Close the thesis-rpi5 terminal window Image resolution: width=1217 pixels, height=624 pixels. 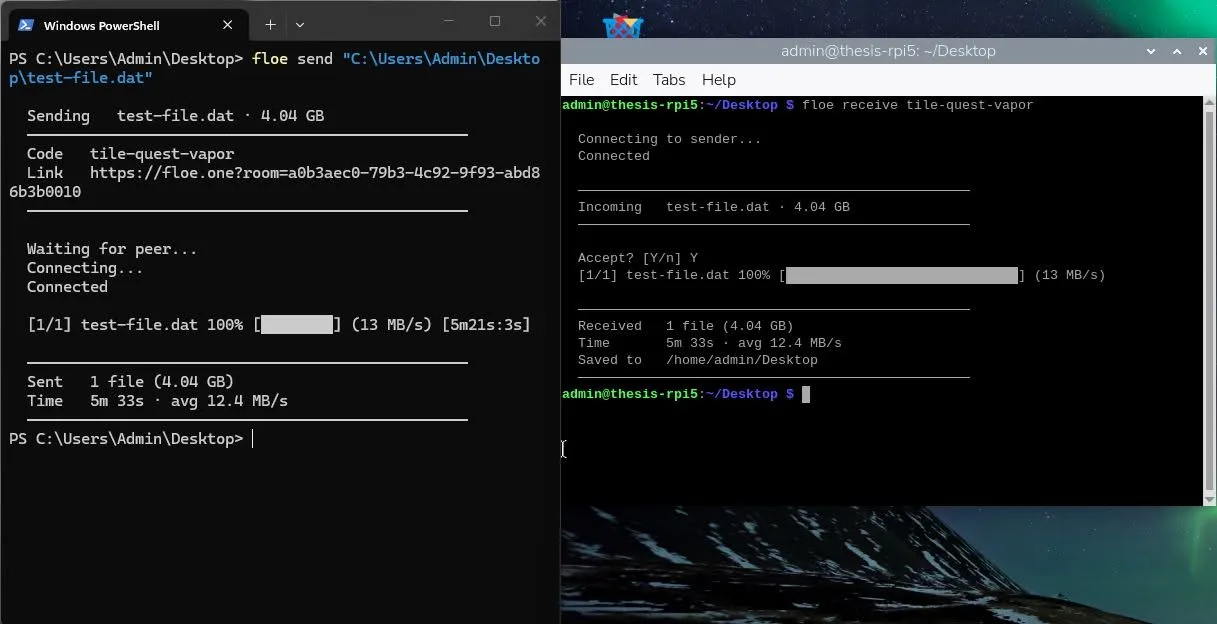[1203, 51]
